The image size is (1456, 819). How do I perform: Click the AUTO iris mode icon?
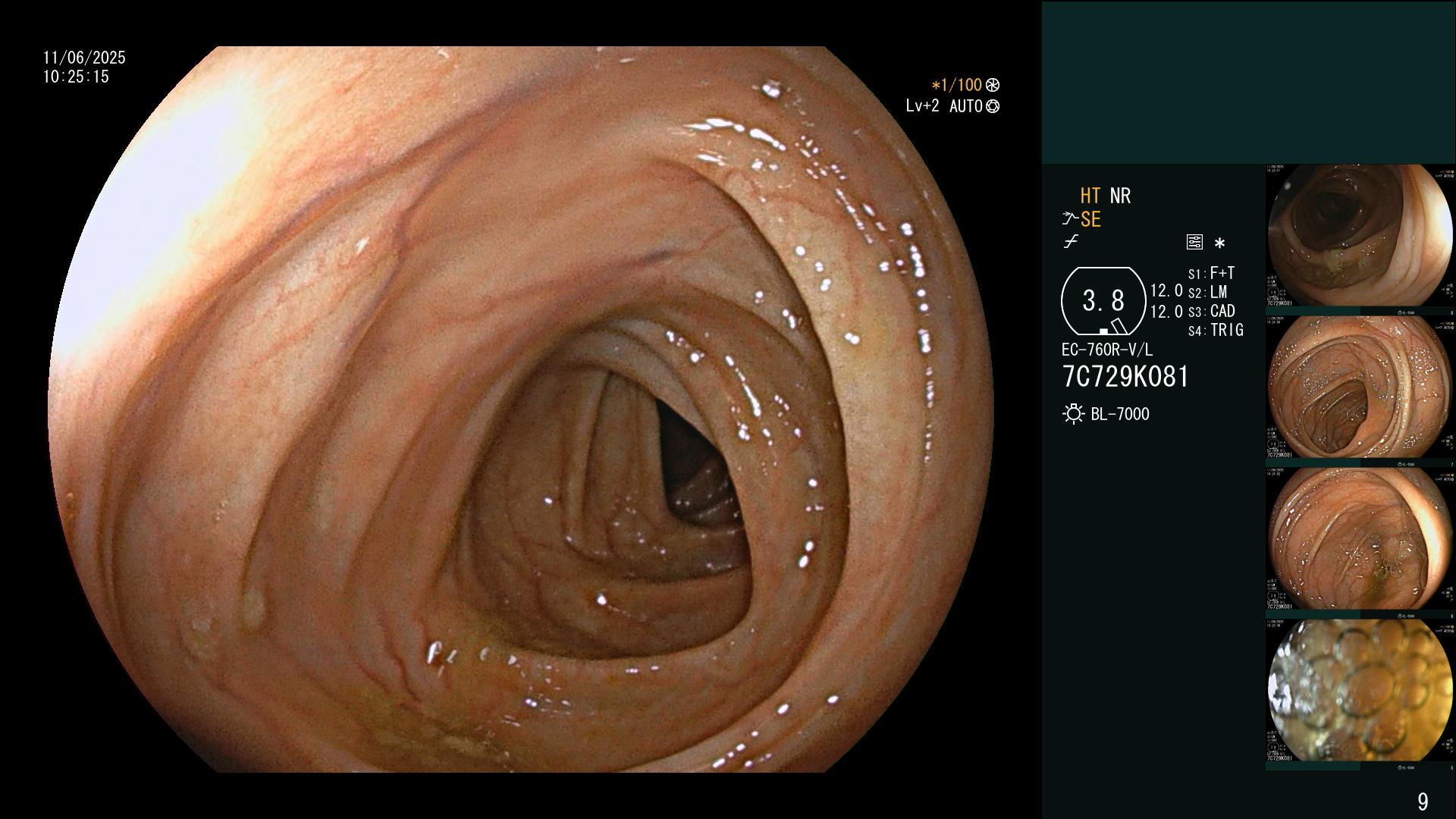point(993,106)
